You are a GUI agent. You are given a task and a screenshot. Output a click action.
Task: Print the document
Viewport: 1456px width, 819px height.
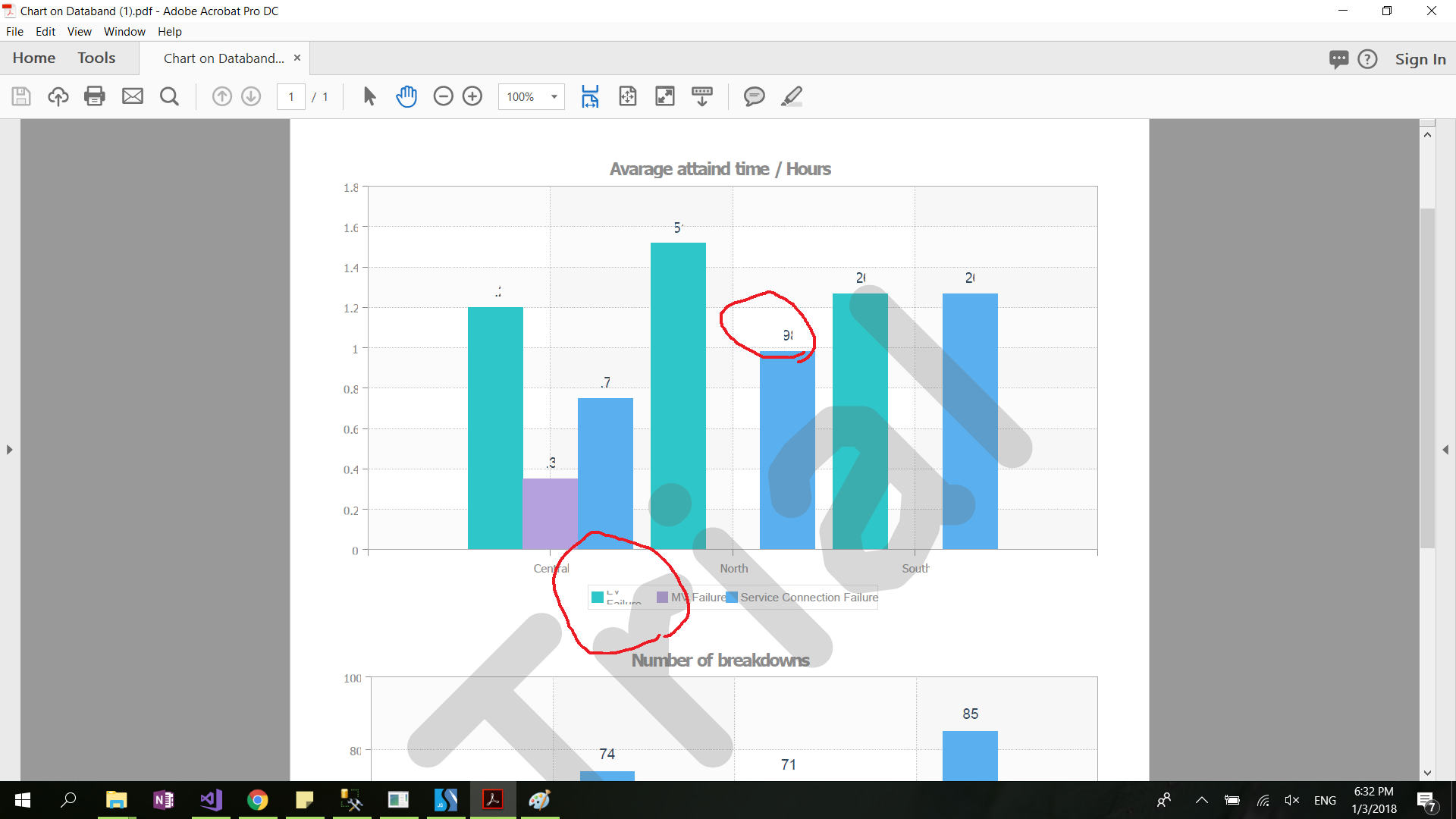coord(95,96)
